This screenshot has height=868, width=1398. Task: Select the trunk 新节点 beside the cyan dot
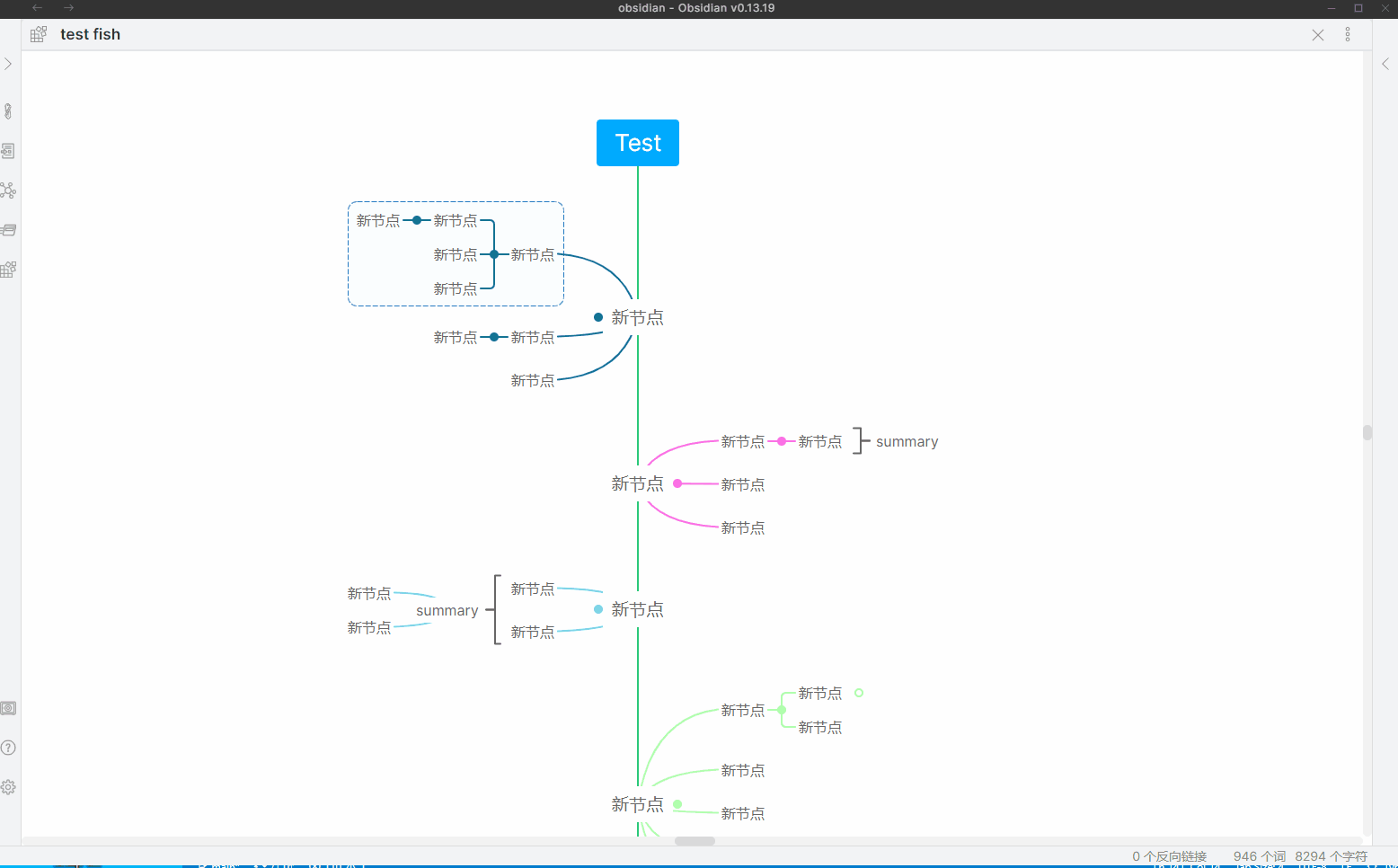638,609
